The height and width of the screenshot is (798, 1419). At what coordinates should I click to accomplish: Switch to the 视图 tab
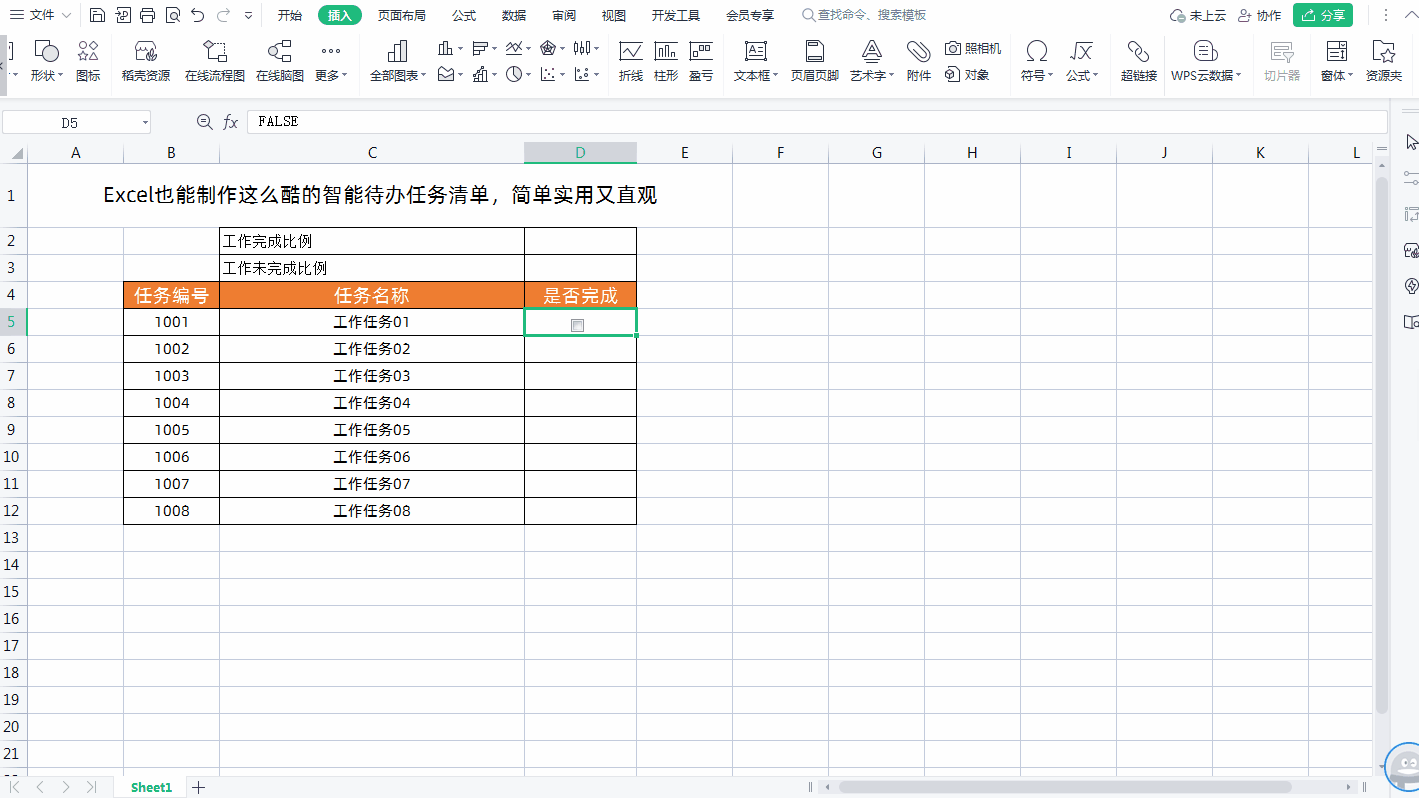[x=614, y=15]
